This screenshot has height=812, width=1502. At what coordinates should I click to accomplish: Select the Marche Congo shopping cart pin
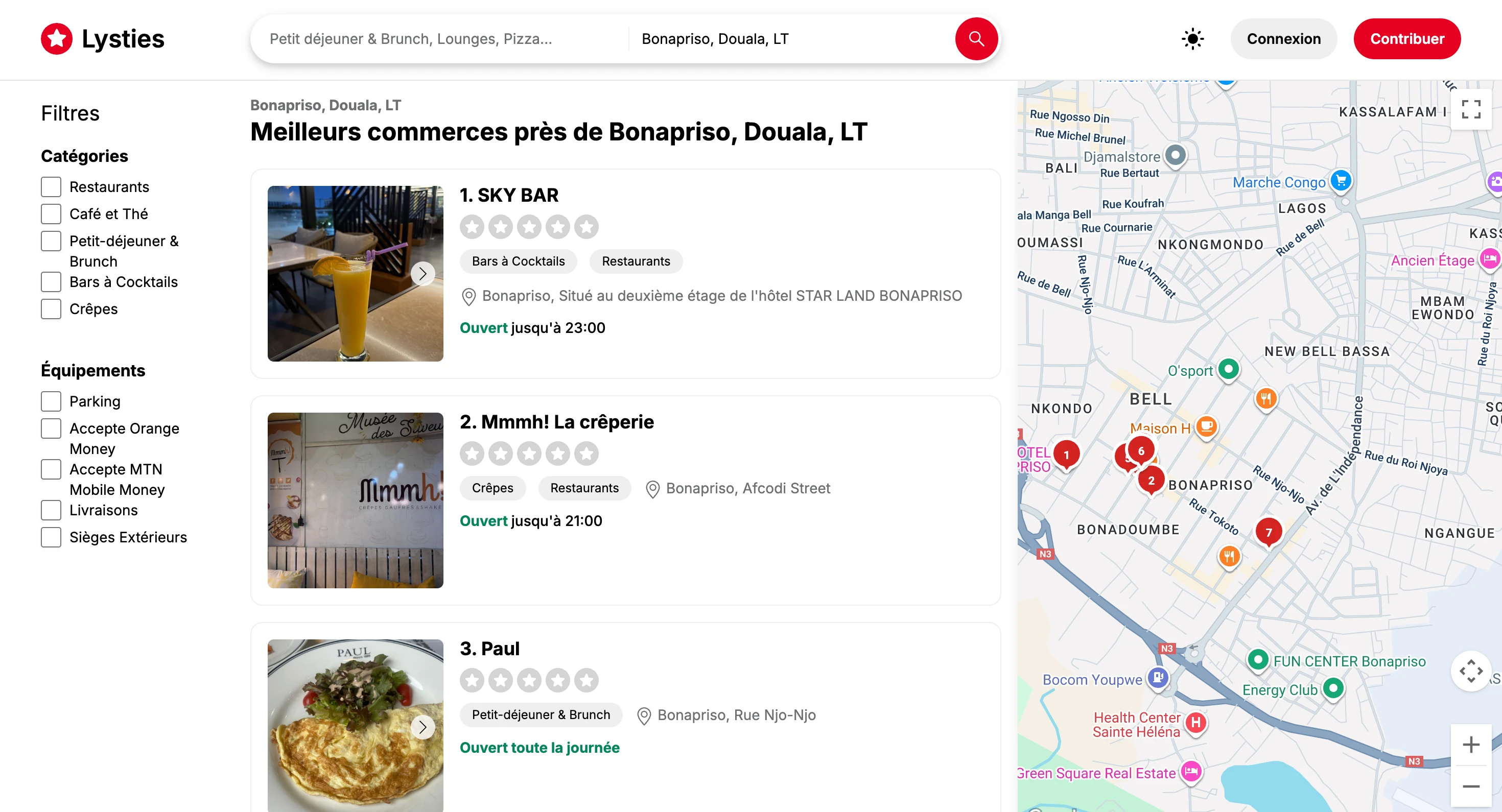click(1341, 181)
